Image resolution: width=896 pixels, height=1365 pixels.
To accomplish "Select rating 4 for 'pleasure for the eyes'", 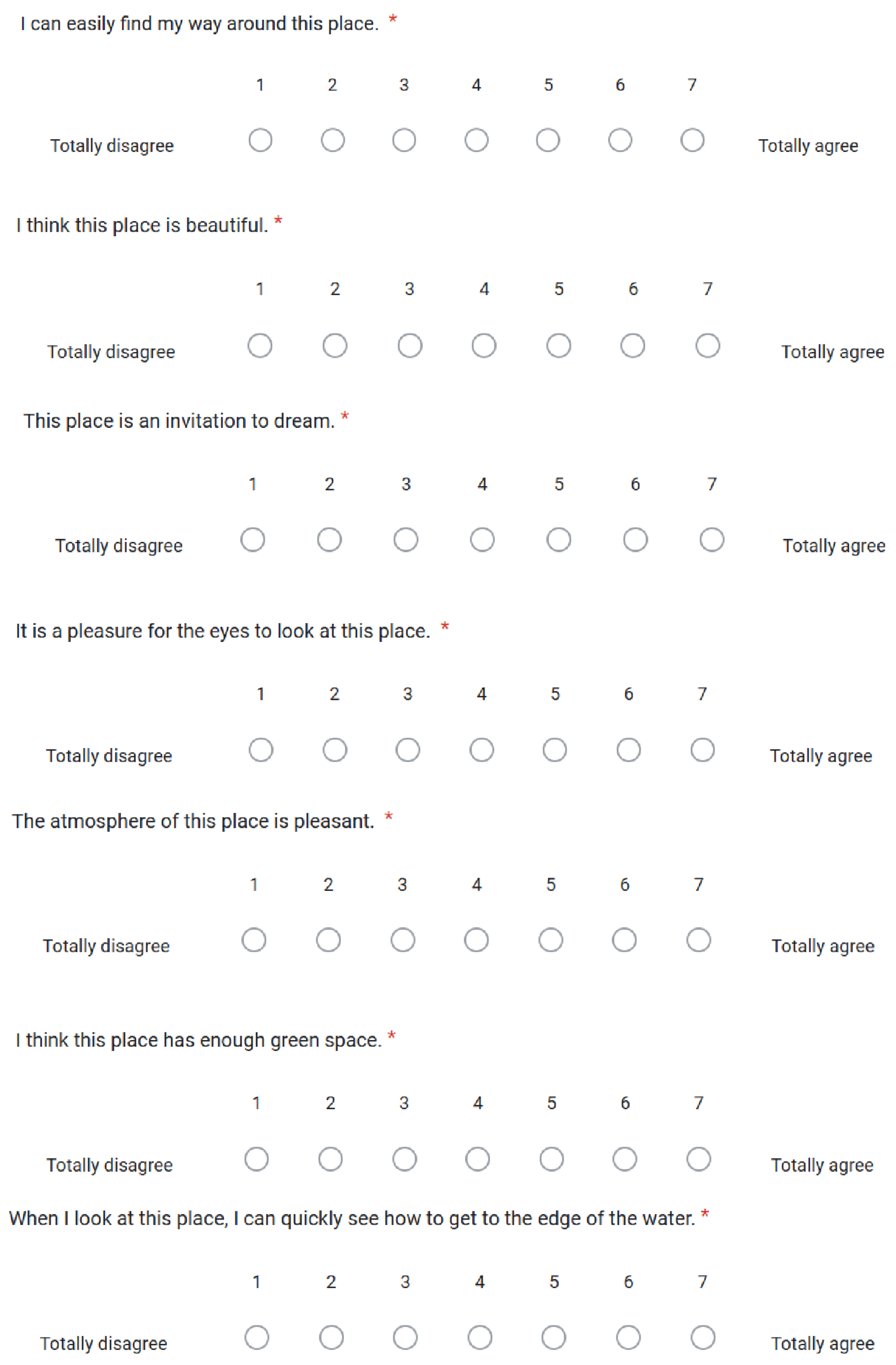I will click(x=482, y=750).
